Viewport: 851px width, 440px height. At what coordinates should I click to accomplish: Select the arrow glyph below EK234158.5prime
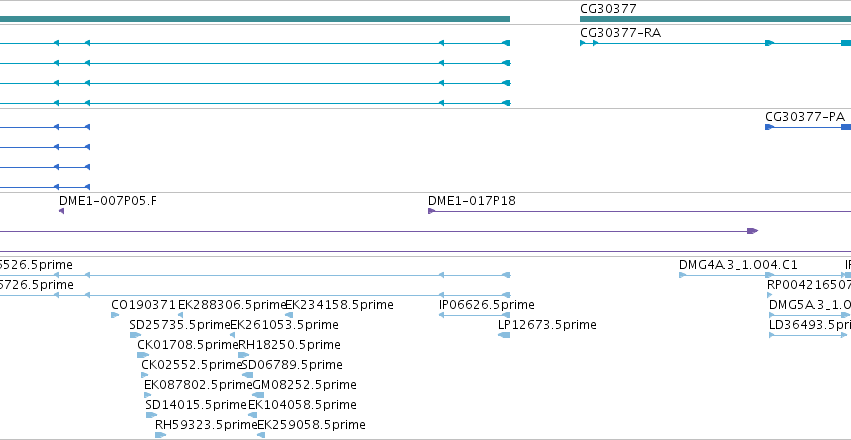click(x=289, y=315)
